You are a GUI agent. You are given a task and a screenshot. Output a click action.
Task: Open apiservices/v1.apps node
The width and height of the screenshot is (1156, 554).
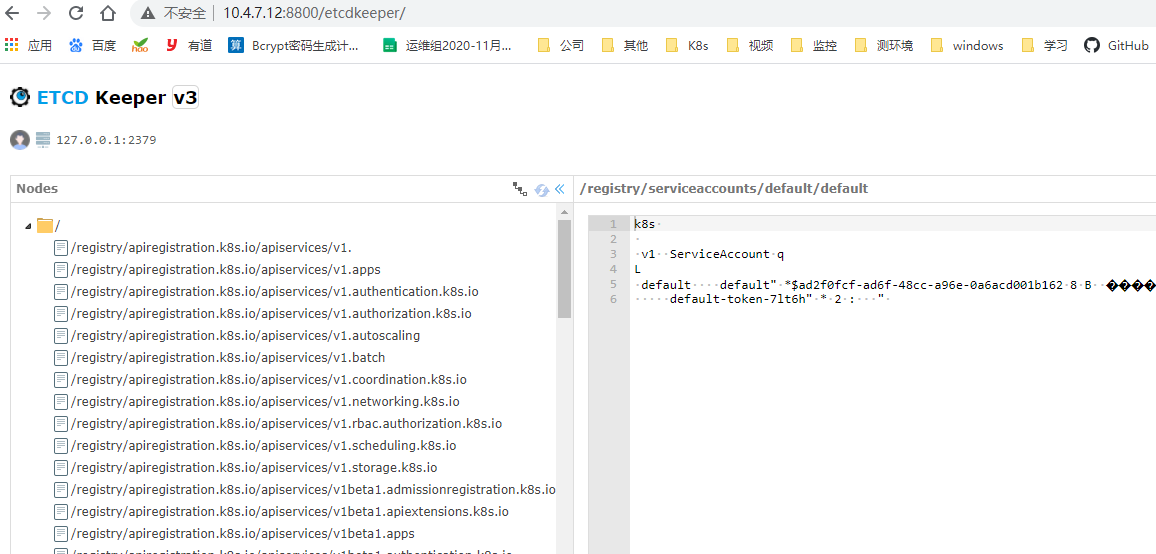(226, 270)
